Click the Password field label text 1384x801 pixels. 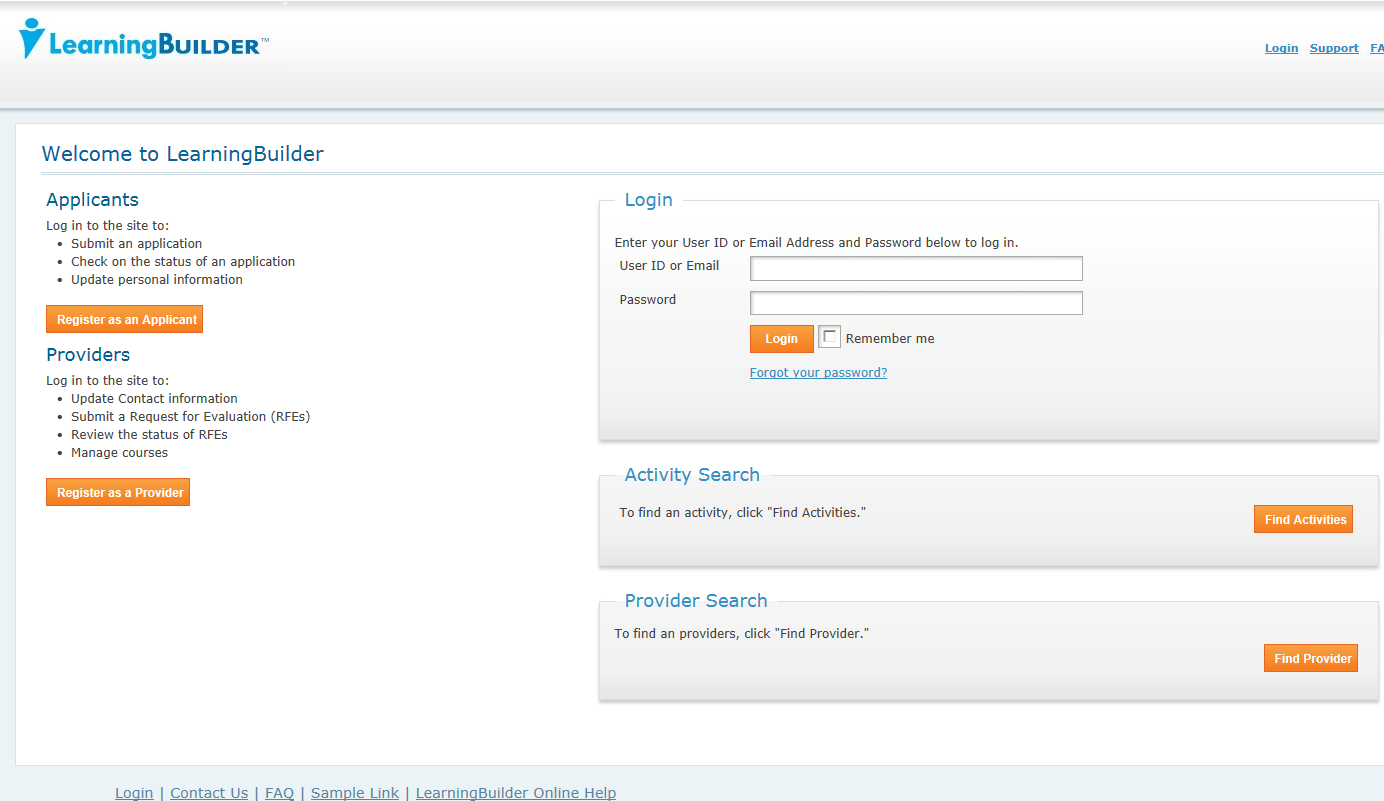647,300
